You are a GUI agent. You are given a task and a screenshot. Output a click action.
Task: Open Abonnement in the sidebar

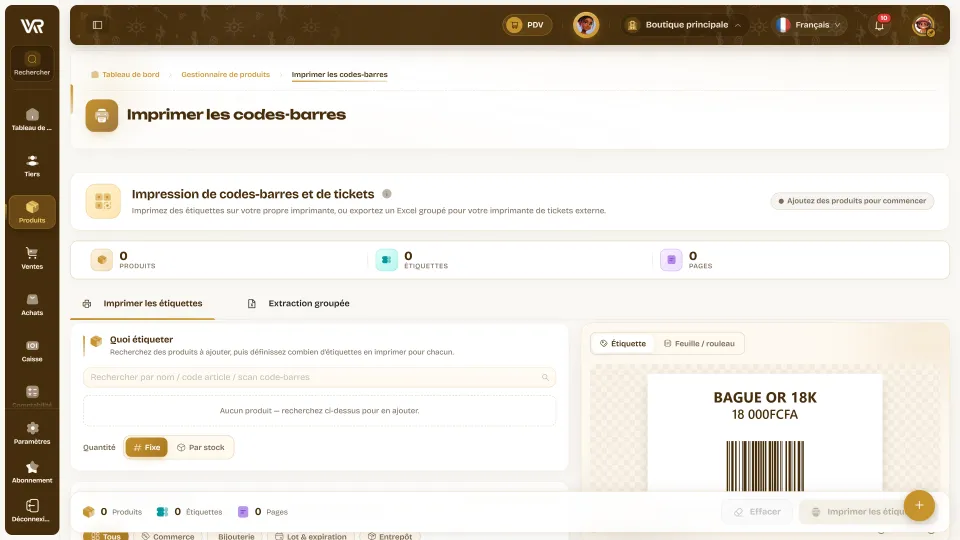[32, 472]
